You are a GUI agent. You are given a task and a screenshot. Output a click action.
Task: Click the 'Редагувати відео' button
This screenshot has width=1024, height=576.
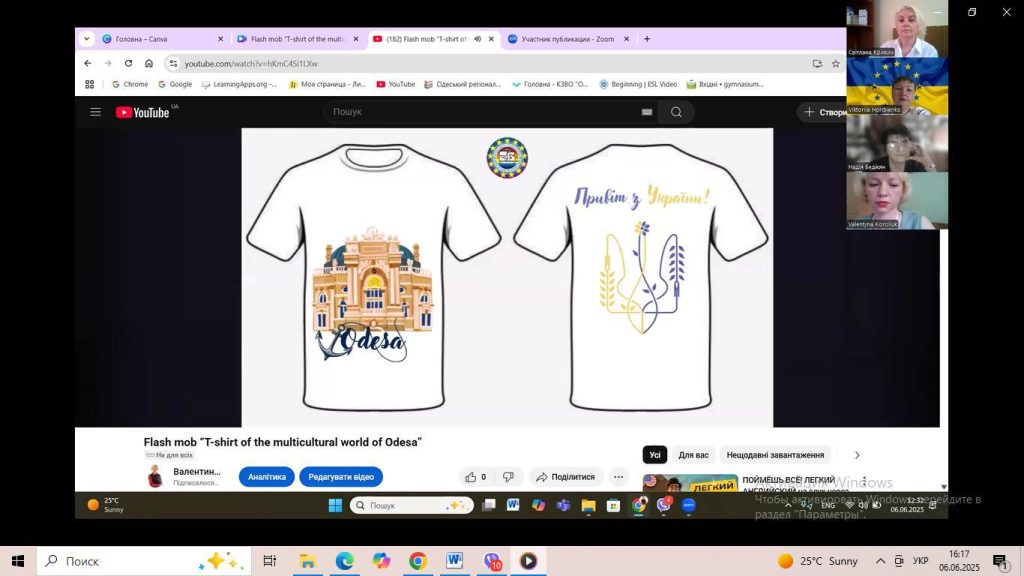(341, 477)
